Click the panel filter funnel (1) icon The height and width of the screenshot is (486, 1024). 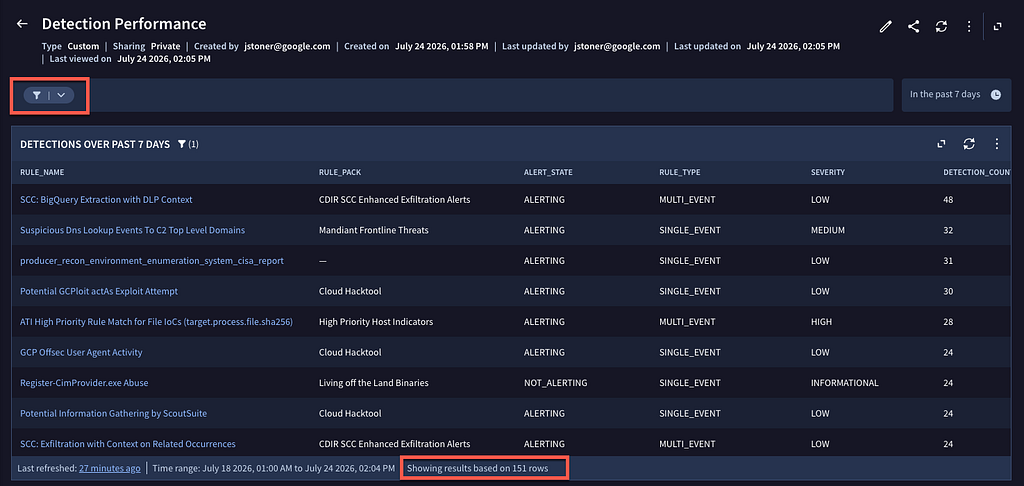click(x=187, y=144)
